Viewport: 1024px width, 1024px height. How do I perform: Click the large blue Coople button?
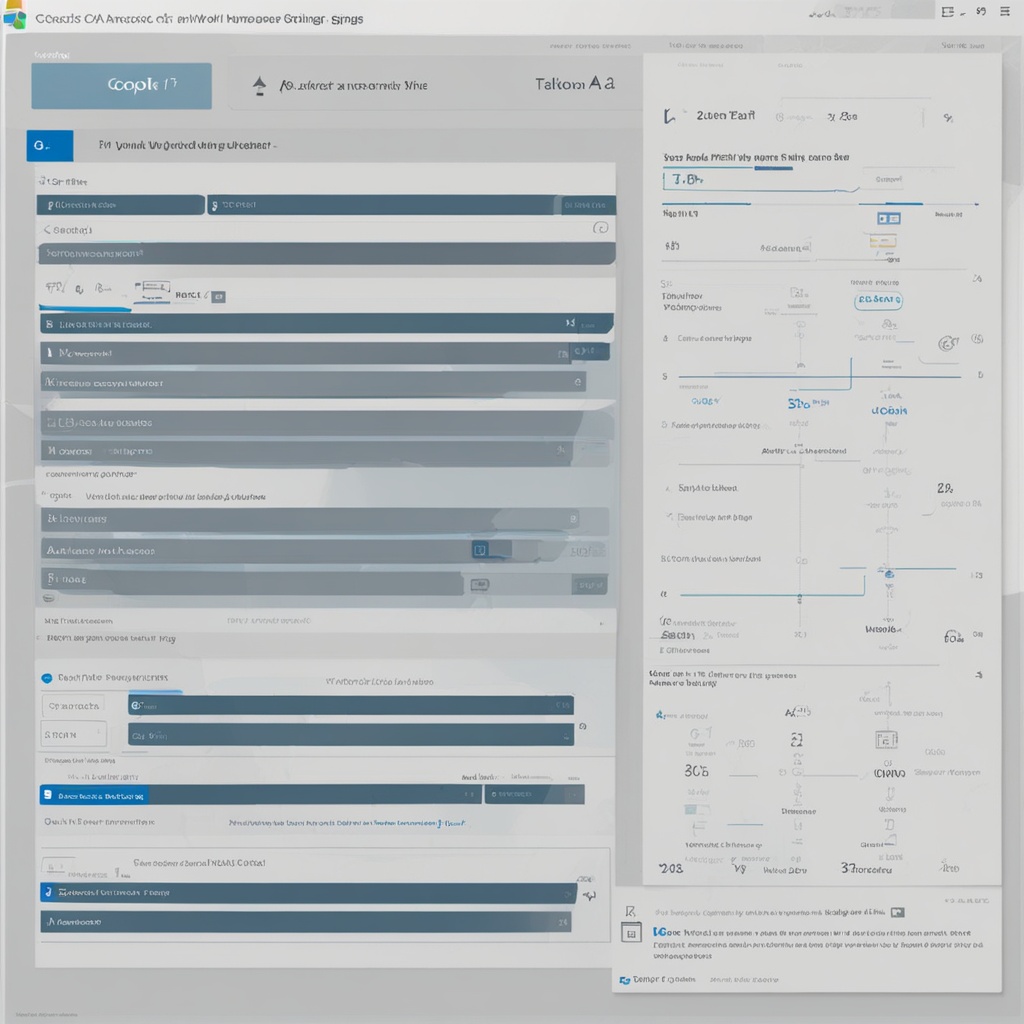click(x=121, y=86)
